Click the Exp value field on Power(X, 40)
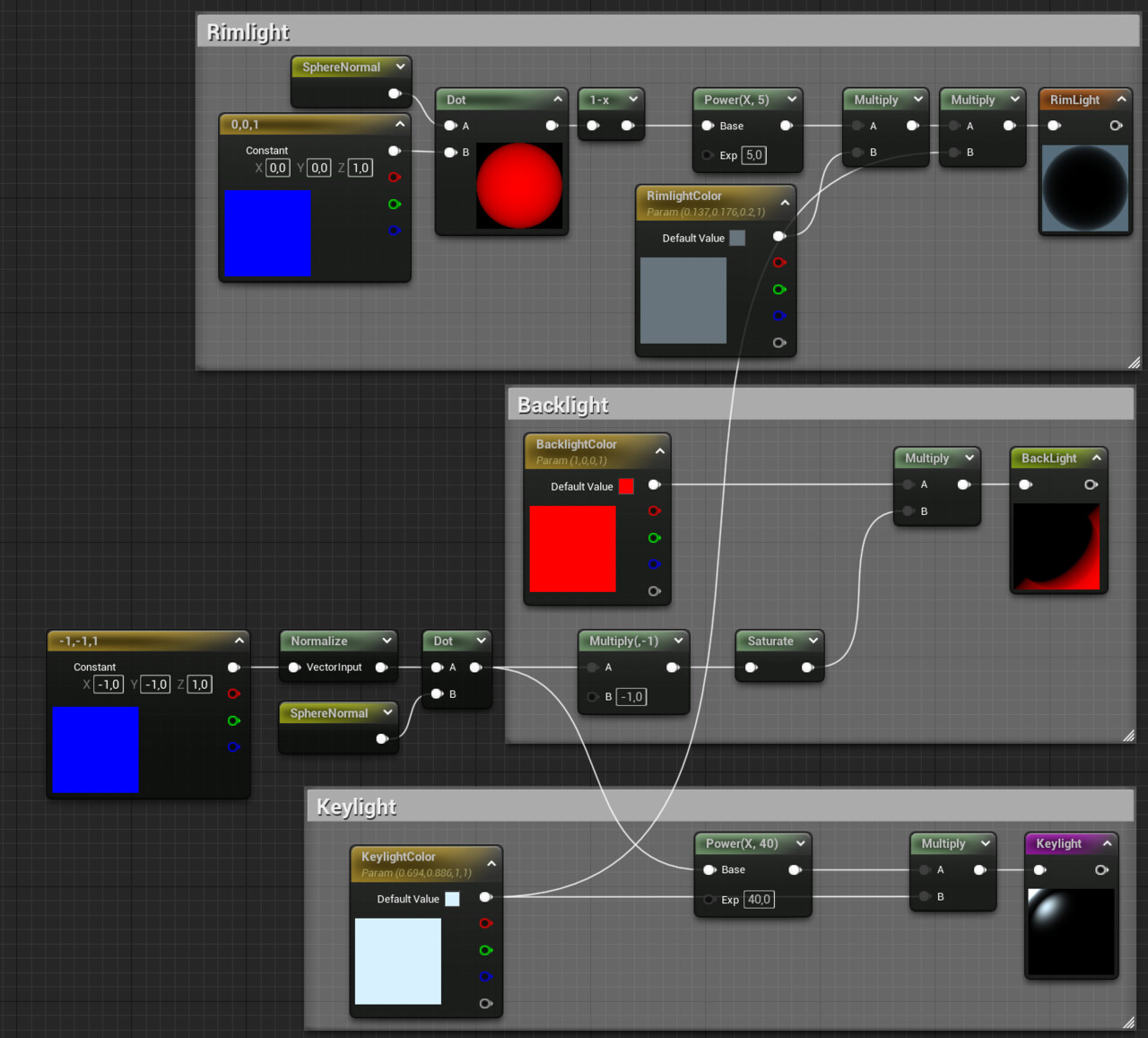1148x1038 pixels. click(x=757, y=899)
